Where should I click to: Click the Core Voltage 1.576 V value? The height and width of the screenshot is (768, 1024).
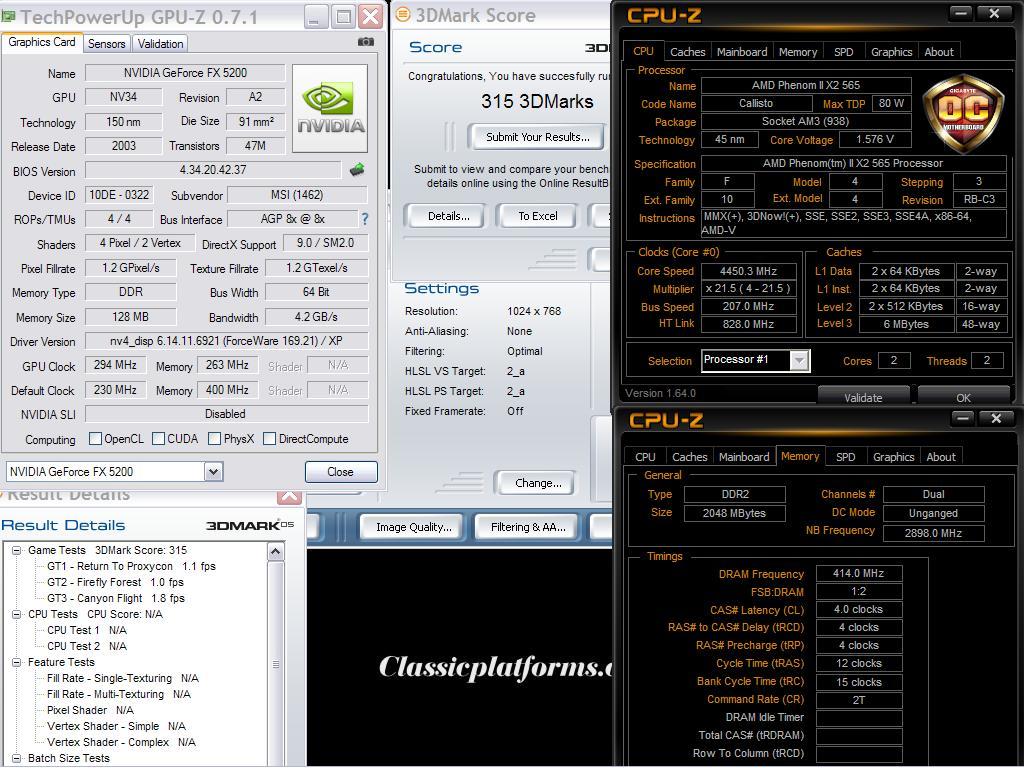pos(874,139)
